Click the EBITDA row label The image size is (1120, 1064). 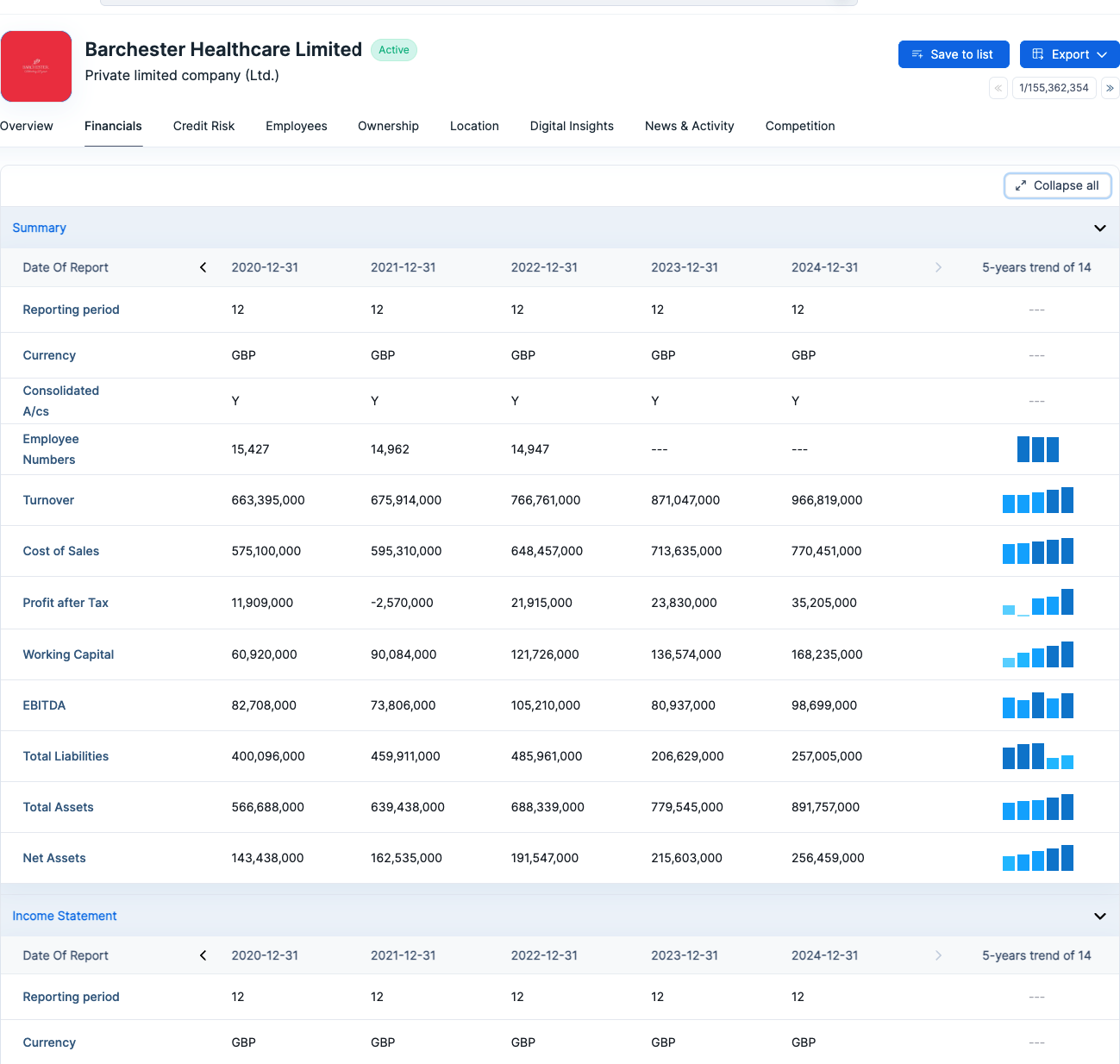(44, 705)
